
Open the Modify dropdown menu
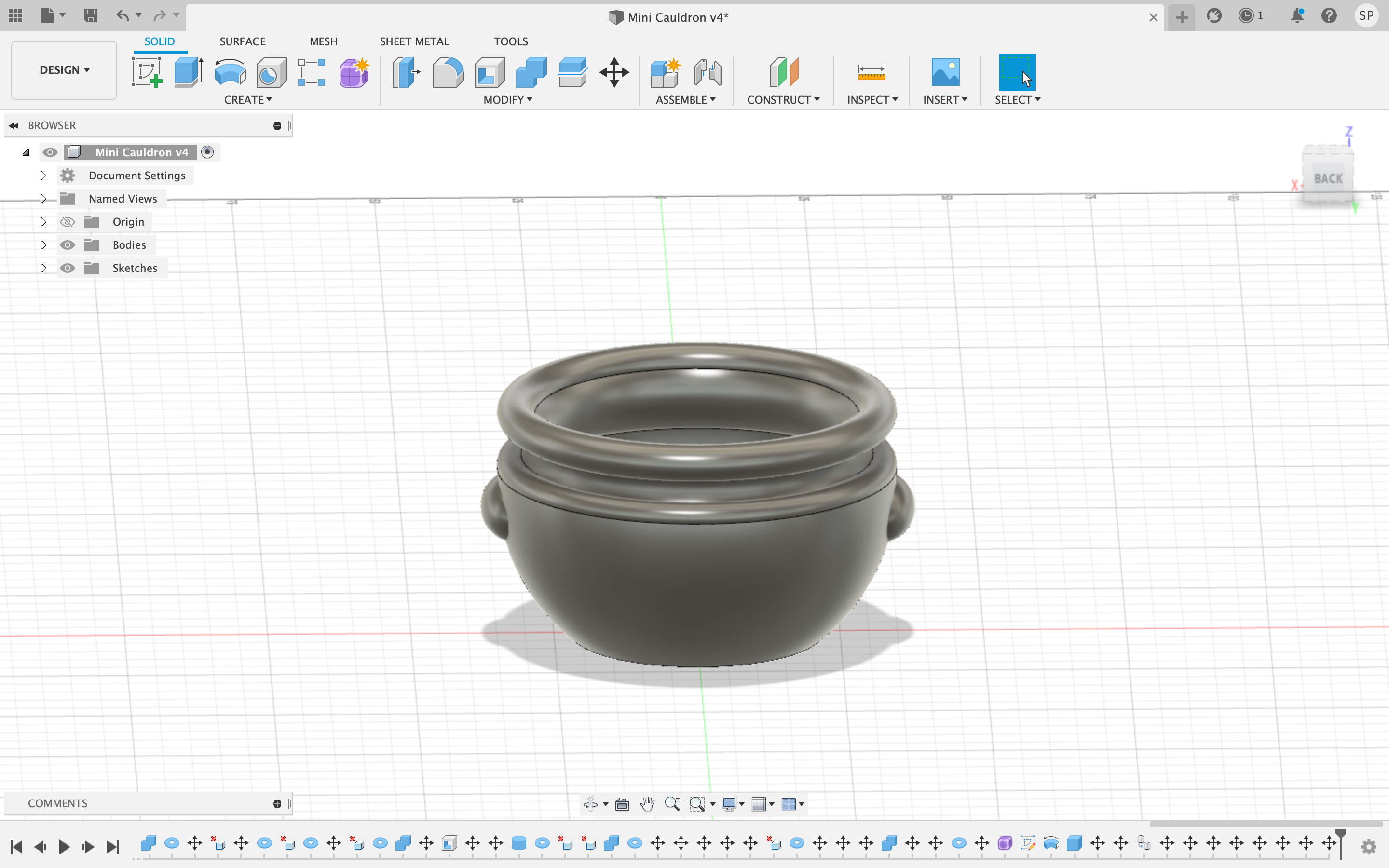pyautogui.click(x=504, y=99)
